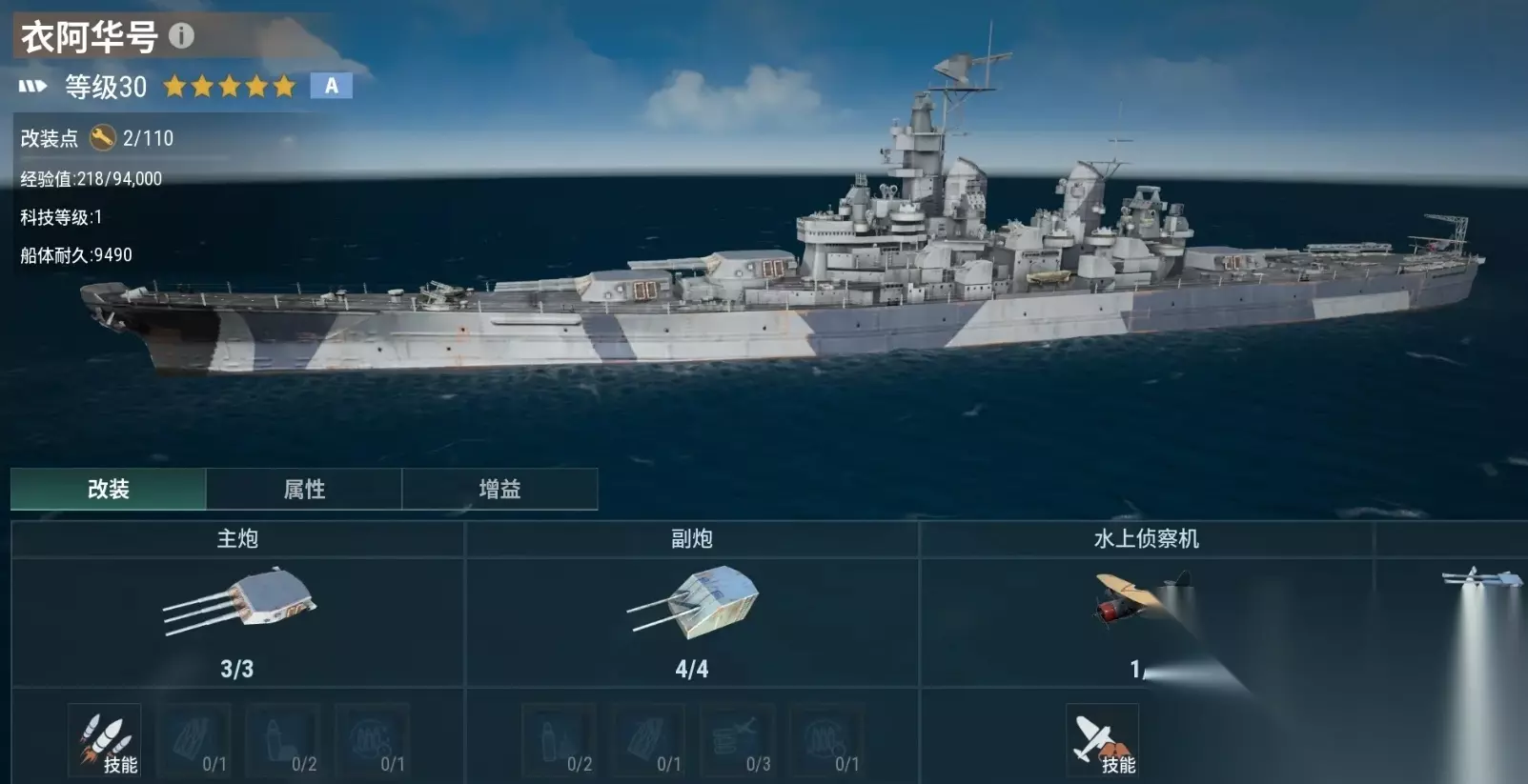
Task: Select the scout plane 技能 skill icon
Action: [1103, 741]
